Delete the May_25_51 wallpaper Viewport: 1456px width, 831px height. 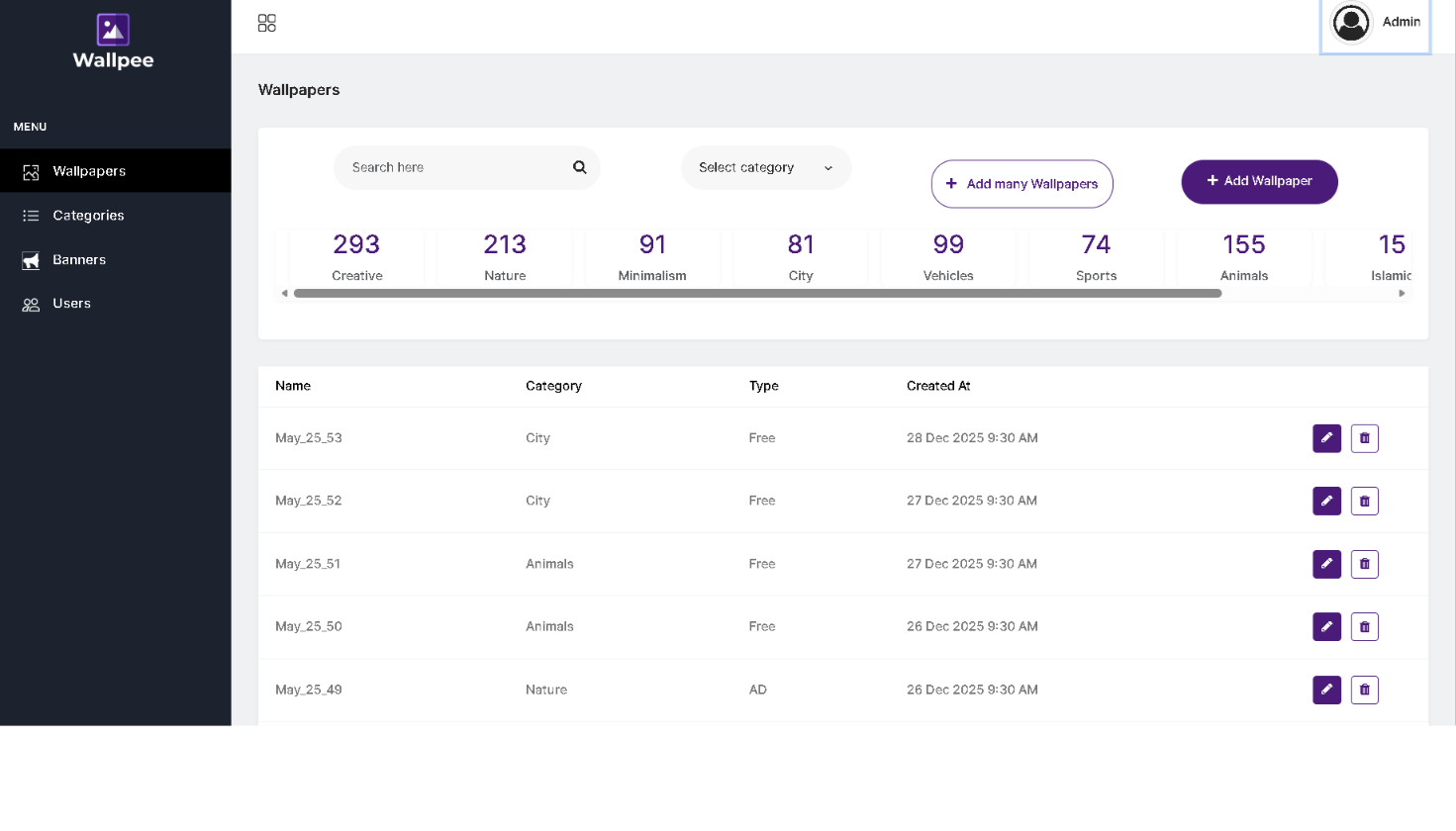pos(1365,564)
